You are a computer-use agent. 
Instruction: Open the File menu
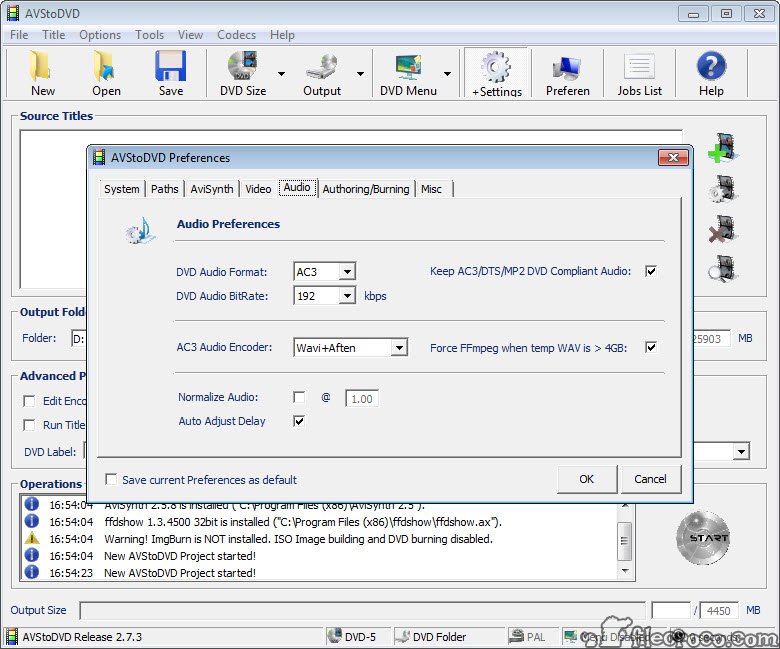(x=19, y=35)
